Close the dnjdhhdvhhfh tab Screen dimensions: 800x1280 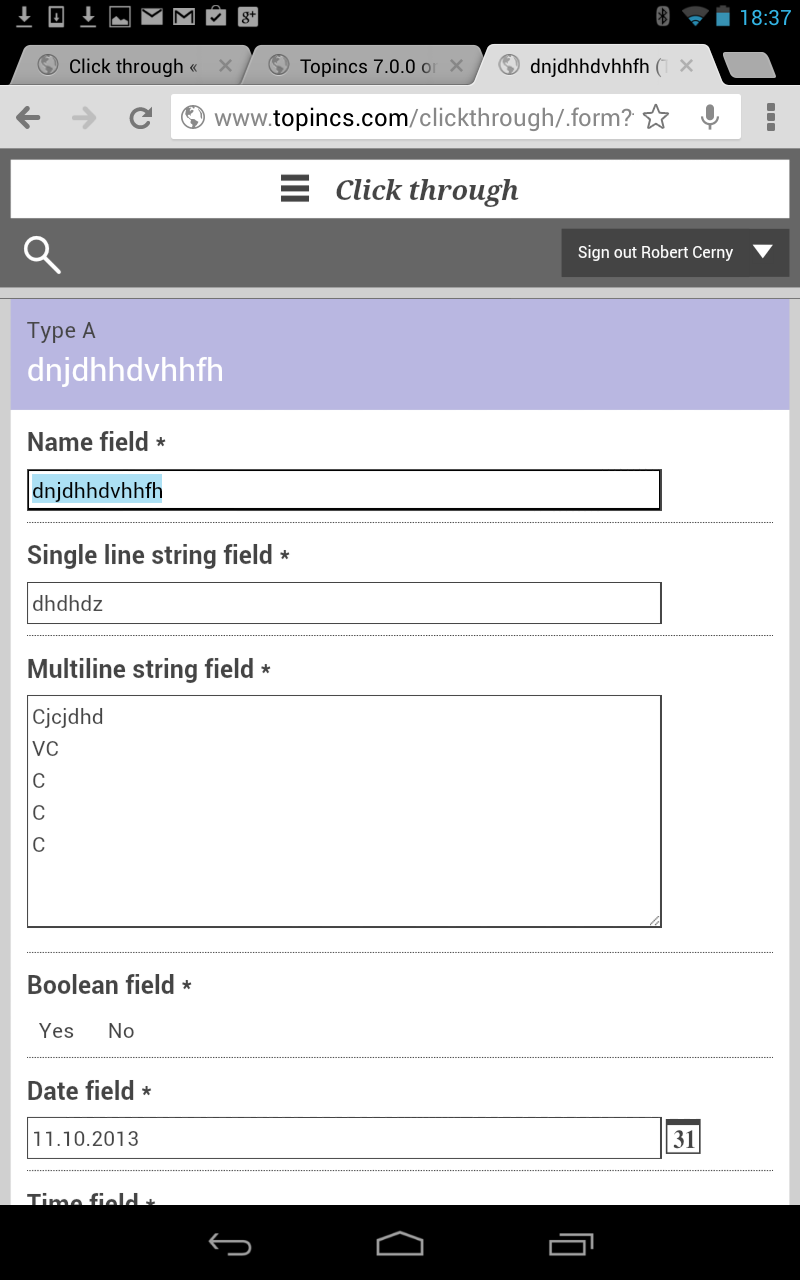[x=686, y=64]
